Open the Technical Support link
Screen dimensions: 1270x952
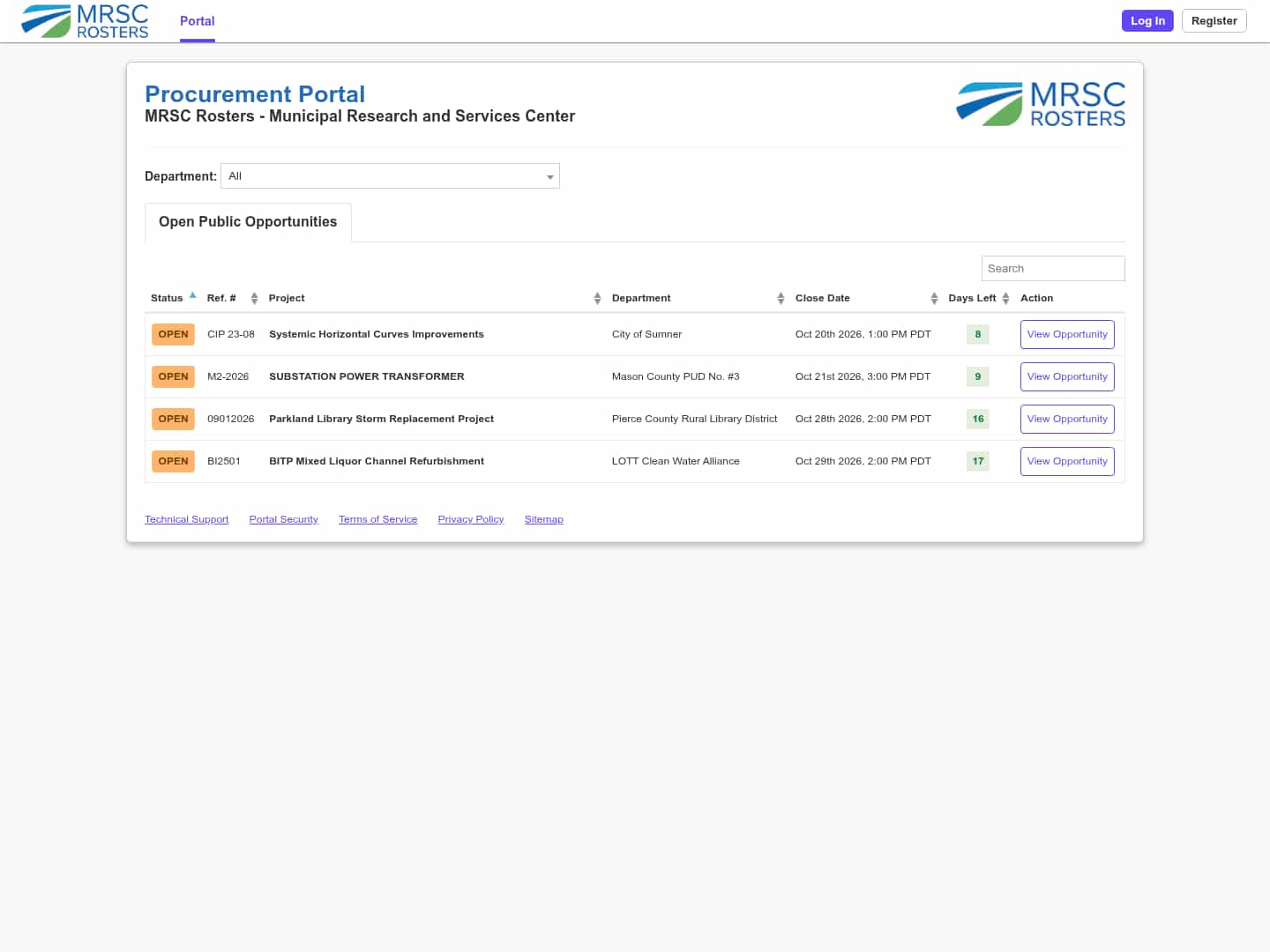[187, 520]
